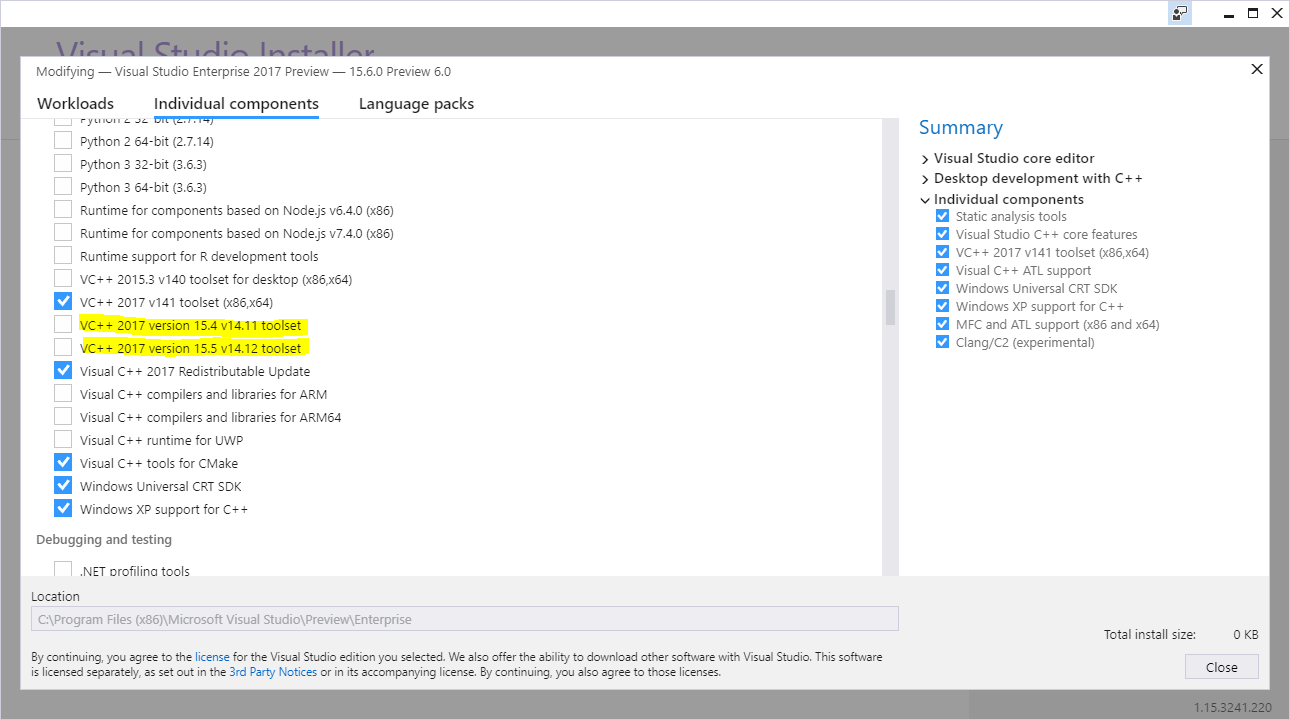This screenshot has width=1290, height=720.
Task: Click the Total install size label
Action: pyautogui.click(x=1149, y=635)
